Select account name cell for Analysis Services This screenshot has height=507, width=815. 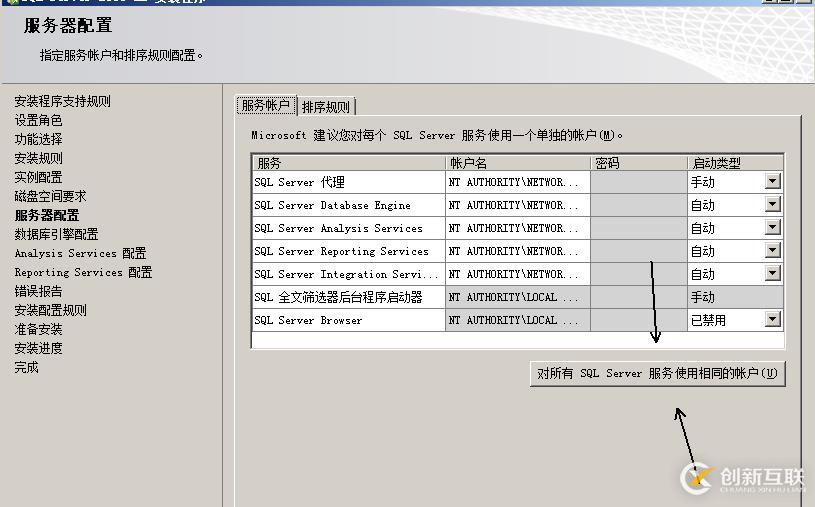(518, 228)
